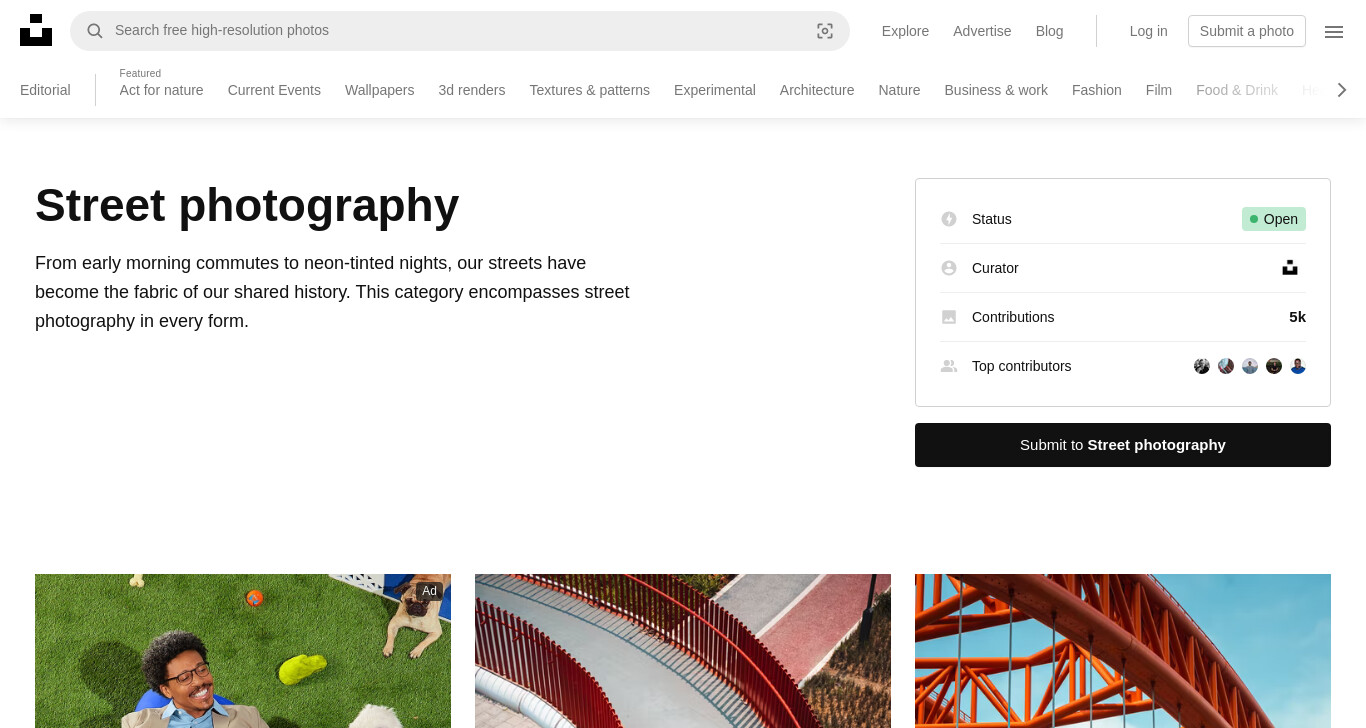The image size is (1366, 728).
Task: Open fourth top contributor avatar
Action: (1274, 366)
